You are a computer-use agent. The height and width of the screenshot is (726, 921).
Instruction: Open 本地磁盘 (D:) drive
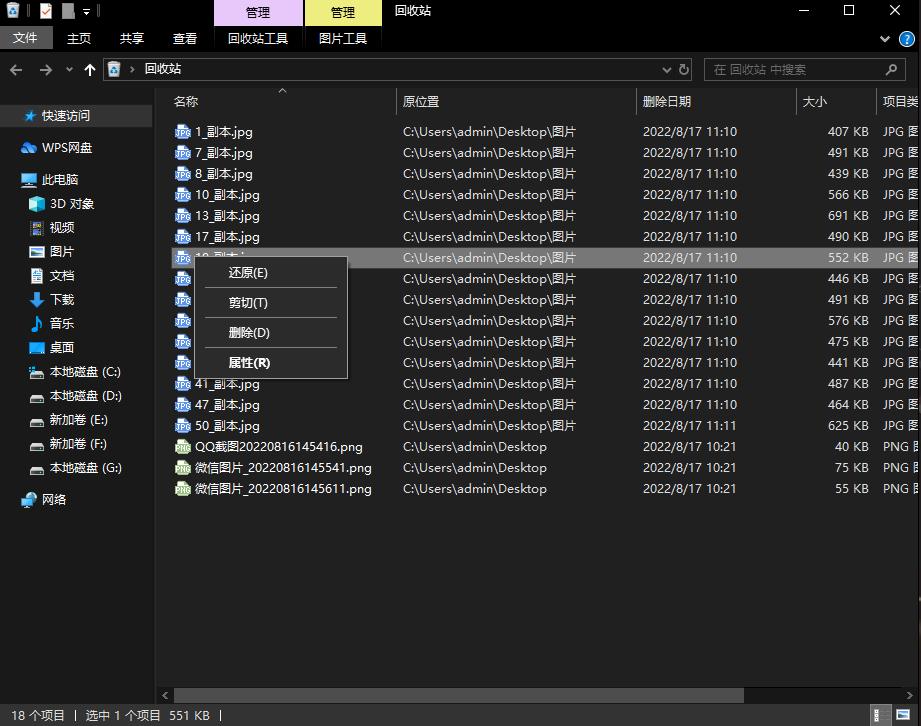(x=85, y=396)
